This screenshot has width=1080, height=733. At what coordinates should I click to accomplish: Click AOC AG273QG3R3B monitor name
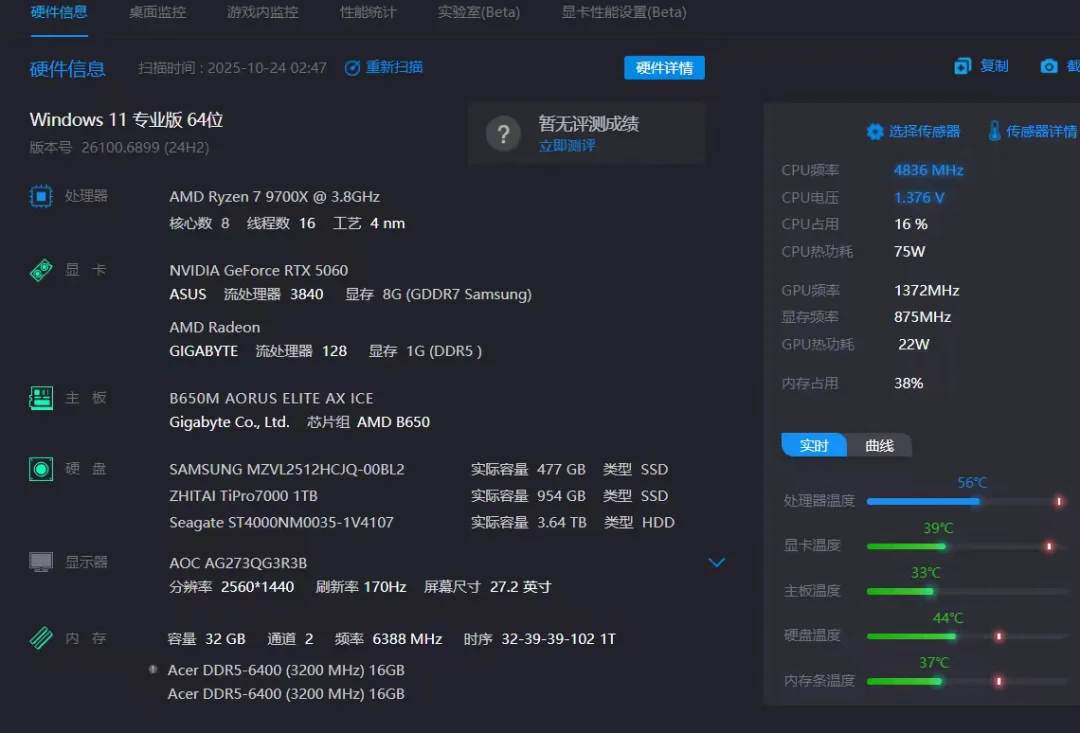(238, 563)
